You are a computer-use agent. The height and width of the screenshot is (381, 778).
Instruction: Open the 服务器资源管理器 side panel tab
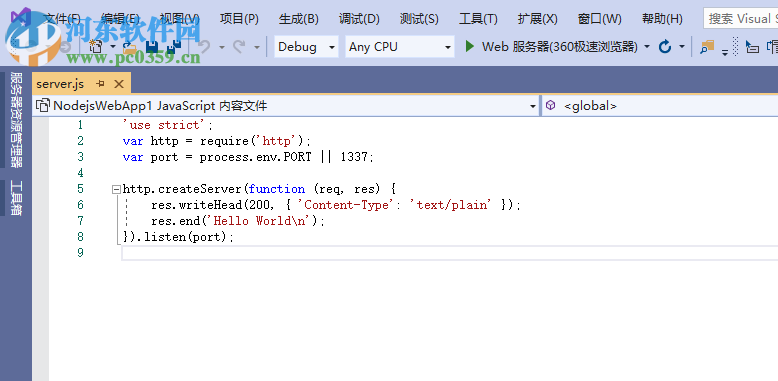(16, 121)
